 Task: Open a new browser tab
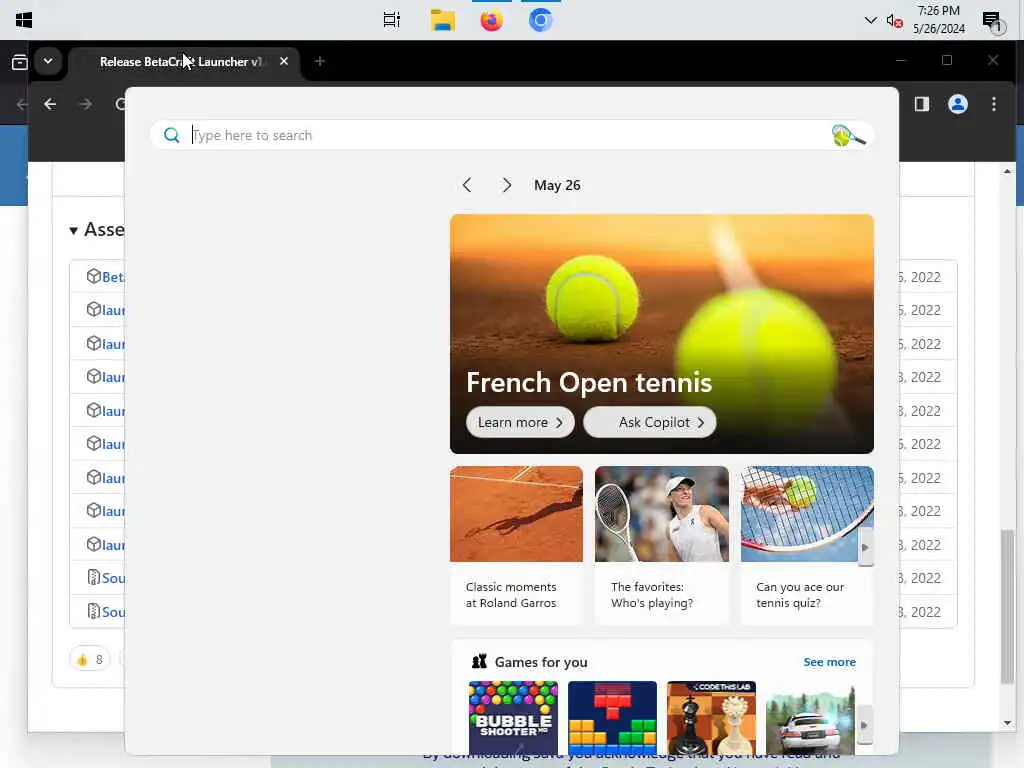click(x=319, y=61)
